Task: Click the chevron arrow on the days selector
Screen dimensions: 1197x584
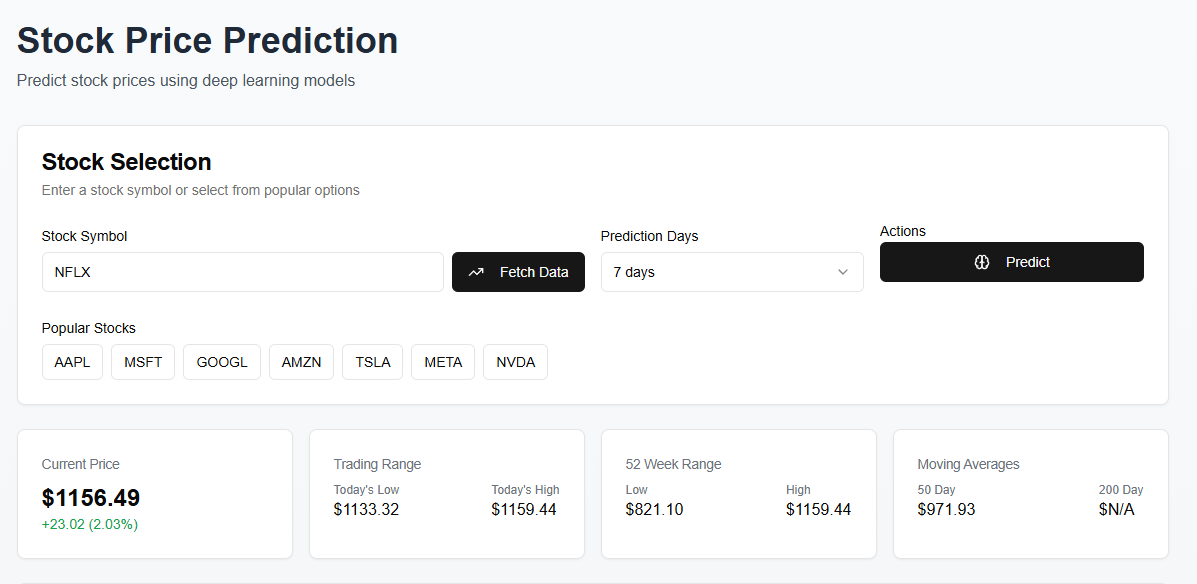Action: tap(843, 272)
